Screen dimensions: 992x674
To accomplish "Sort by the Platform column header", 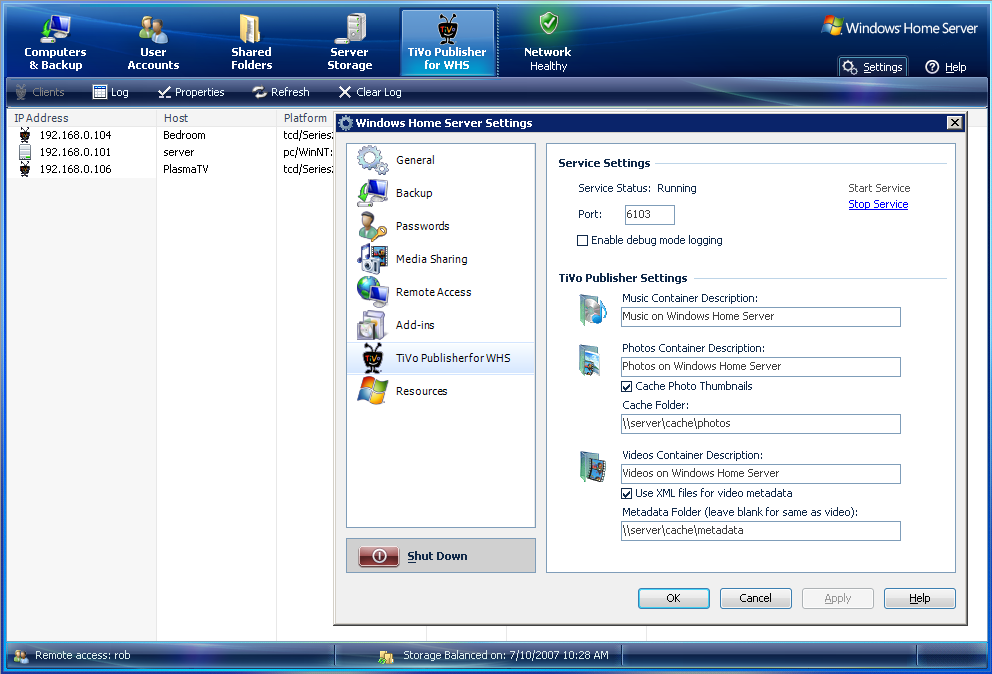I will pos(305,118).
